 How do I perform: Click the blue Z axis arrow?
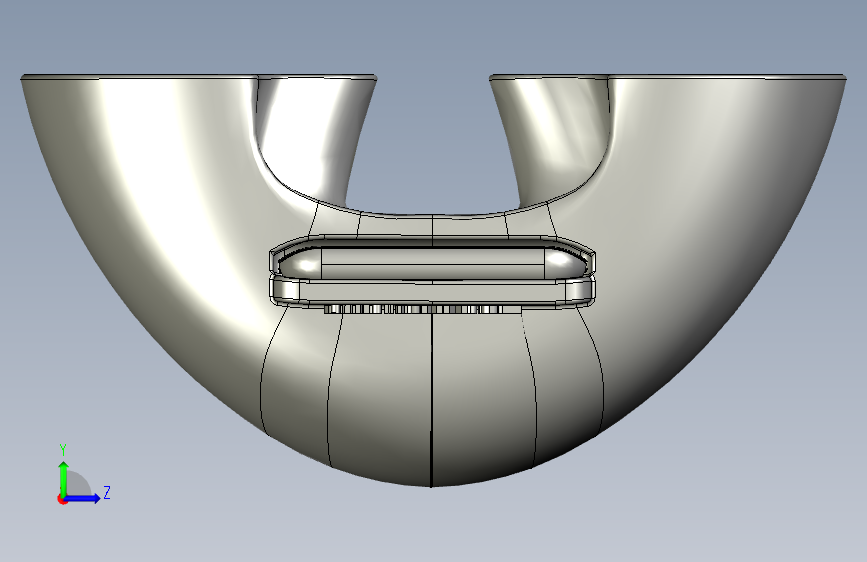tap(83, 498)
